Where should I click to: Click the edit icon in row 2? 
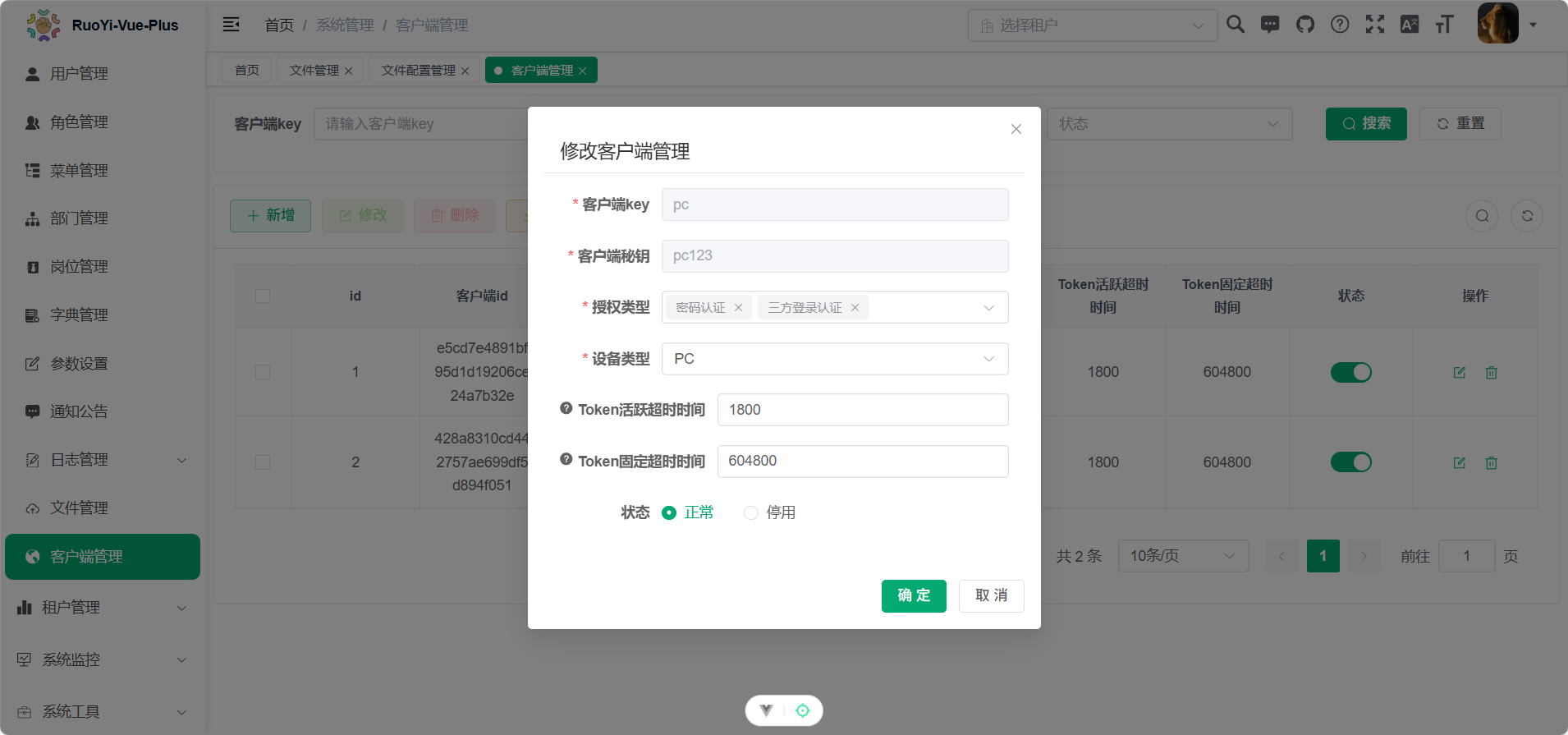(1459, 463)
